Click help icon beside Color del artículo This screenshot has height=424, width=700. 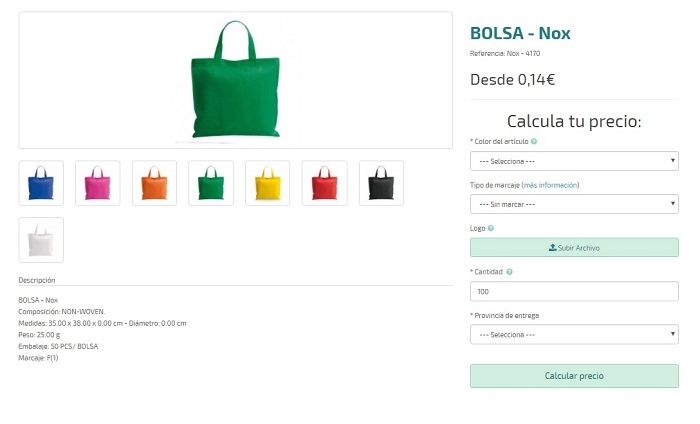(x=534, y=142)
